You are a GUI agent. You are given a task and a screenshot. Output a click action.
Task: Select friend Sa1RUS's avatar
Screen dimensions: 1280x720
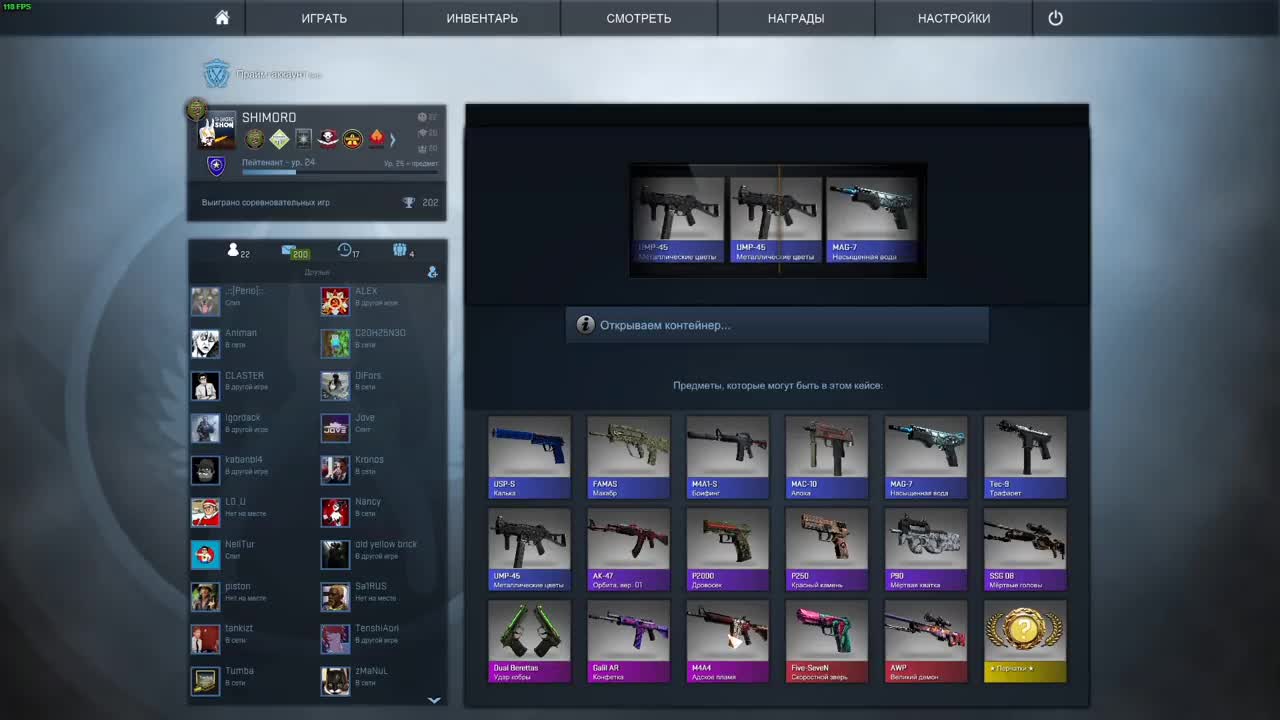click(x=335, y=597)
